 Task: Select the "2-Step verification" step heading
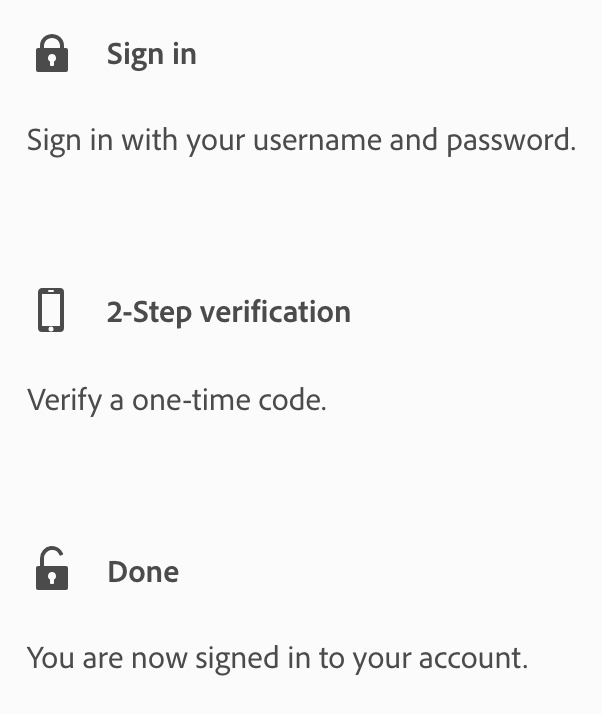coord(228,312)
